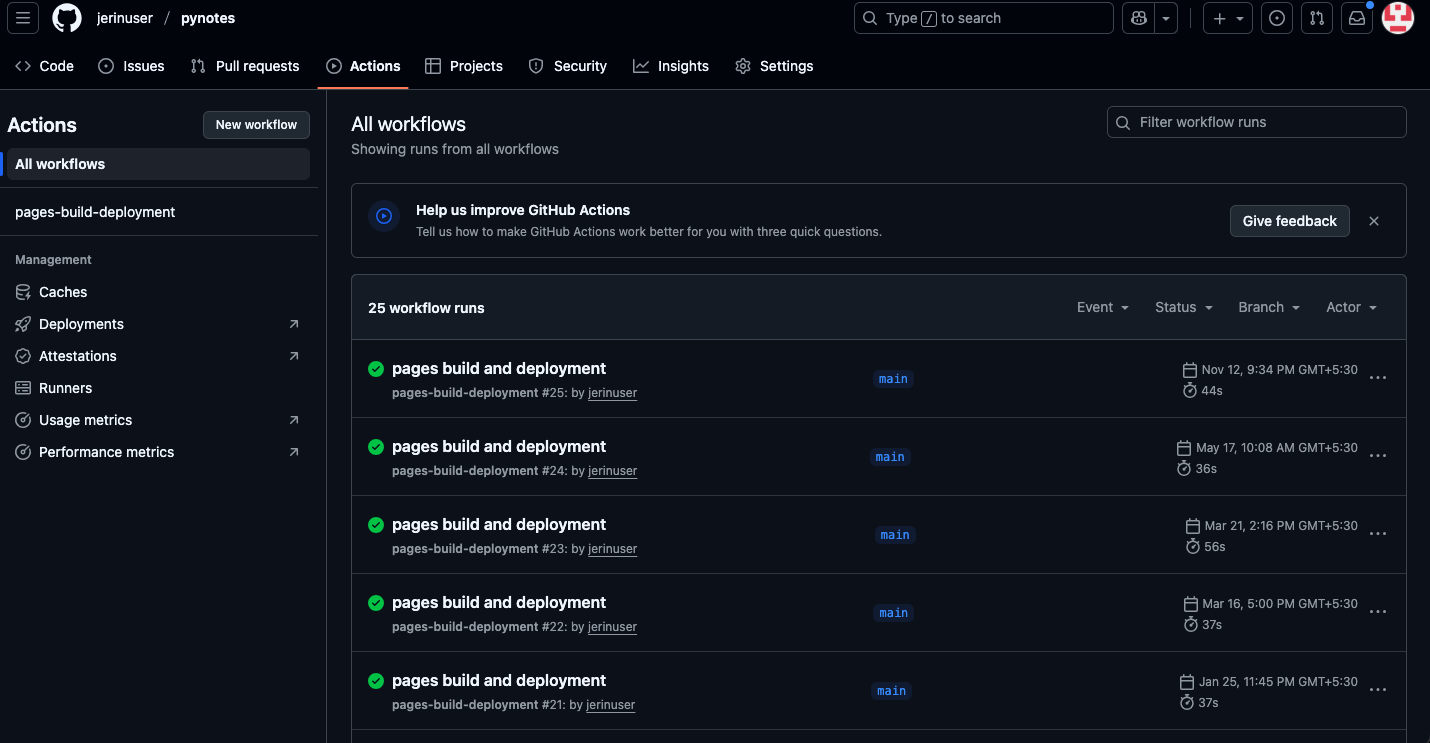Dismiss the feedback banner

click(1374, 221)
